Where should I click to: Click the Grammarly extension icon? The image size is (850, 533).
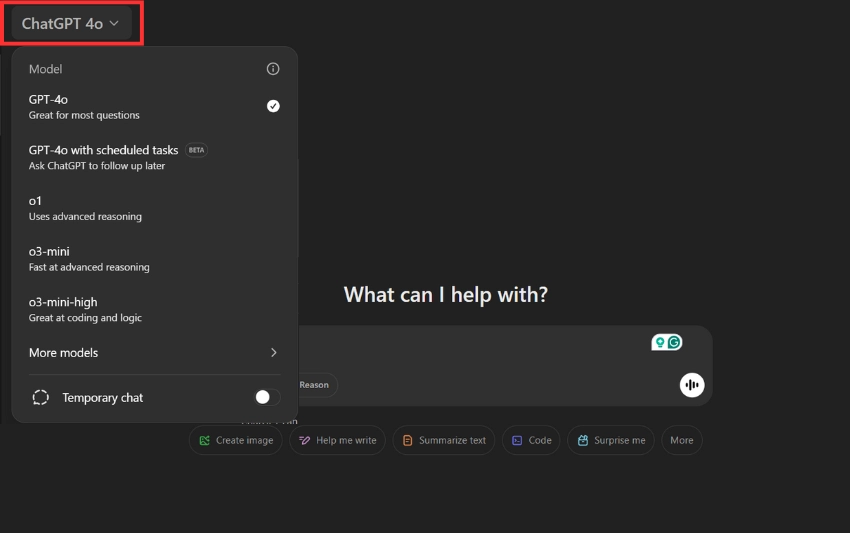(674, 342)
